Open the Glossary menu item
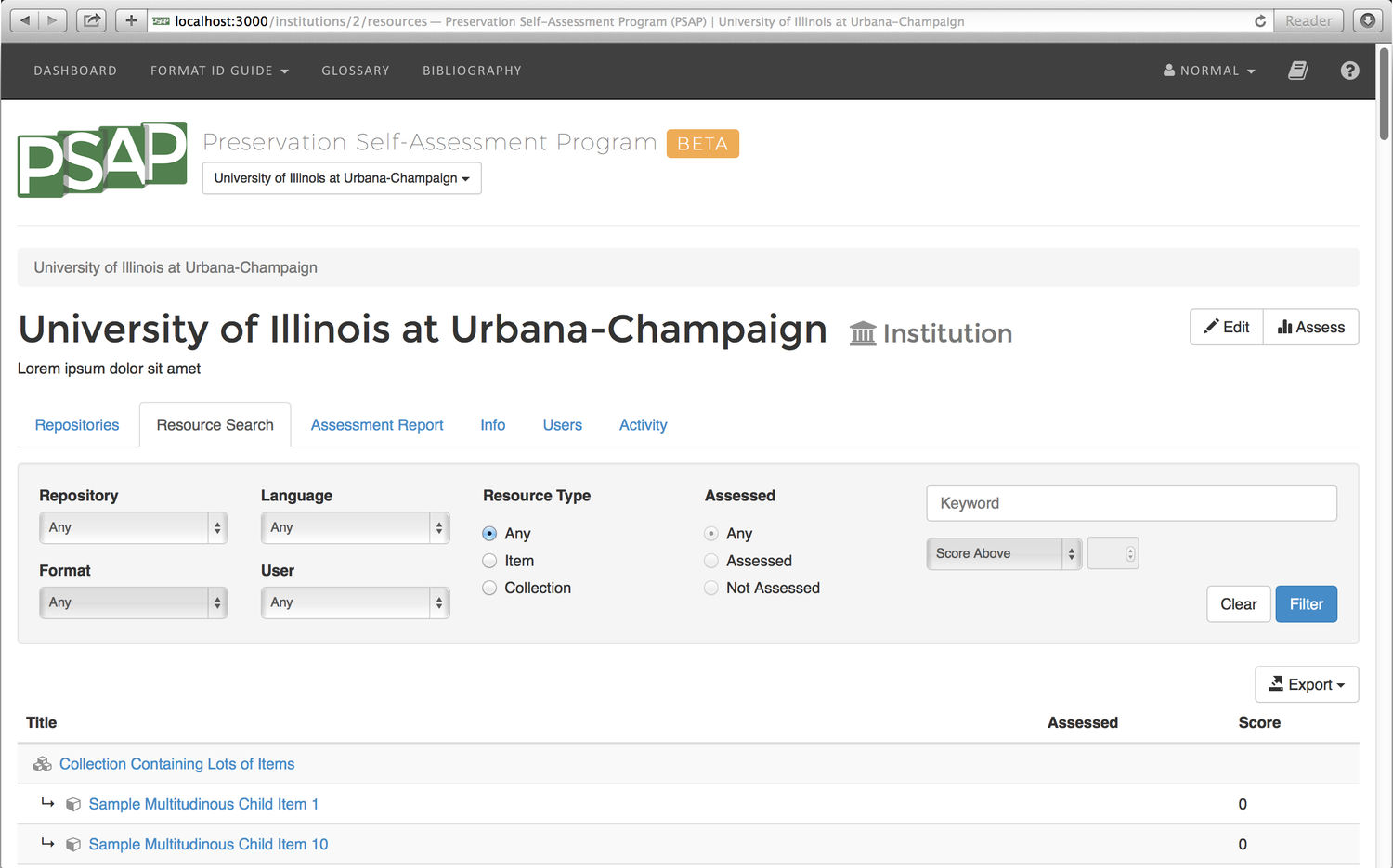The height and width of the screenshot is (868, 1393). pos(356,71)
